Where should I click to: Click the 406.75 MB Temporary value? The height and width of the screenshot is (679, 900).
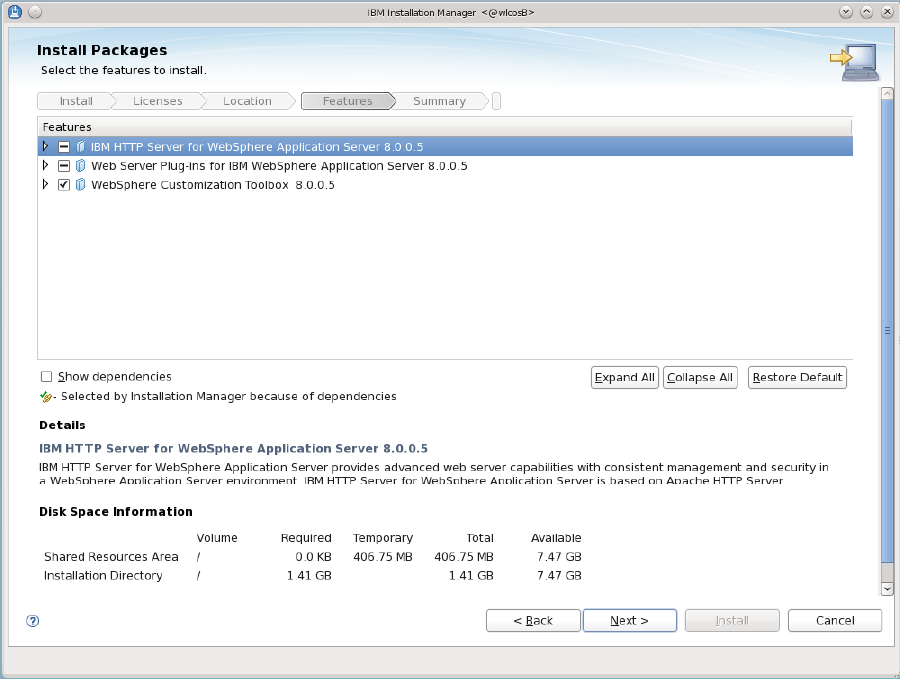383,557
